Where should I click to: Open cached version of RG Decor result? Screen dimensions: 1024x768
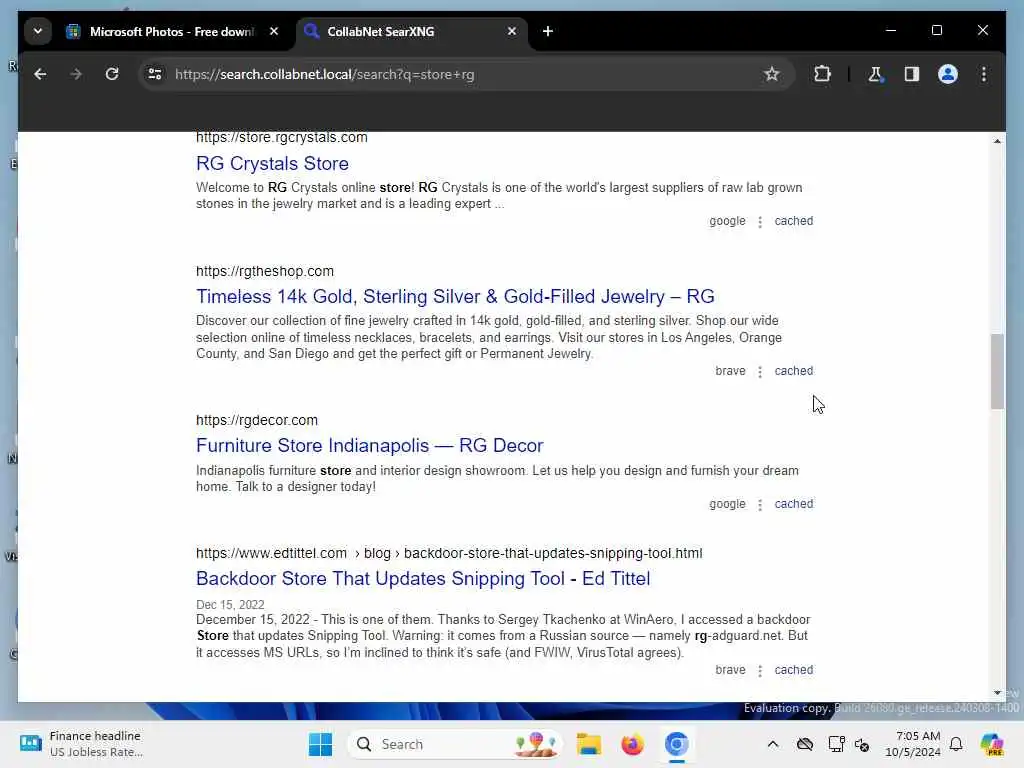click(x=793, y=504)
